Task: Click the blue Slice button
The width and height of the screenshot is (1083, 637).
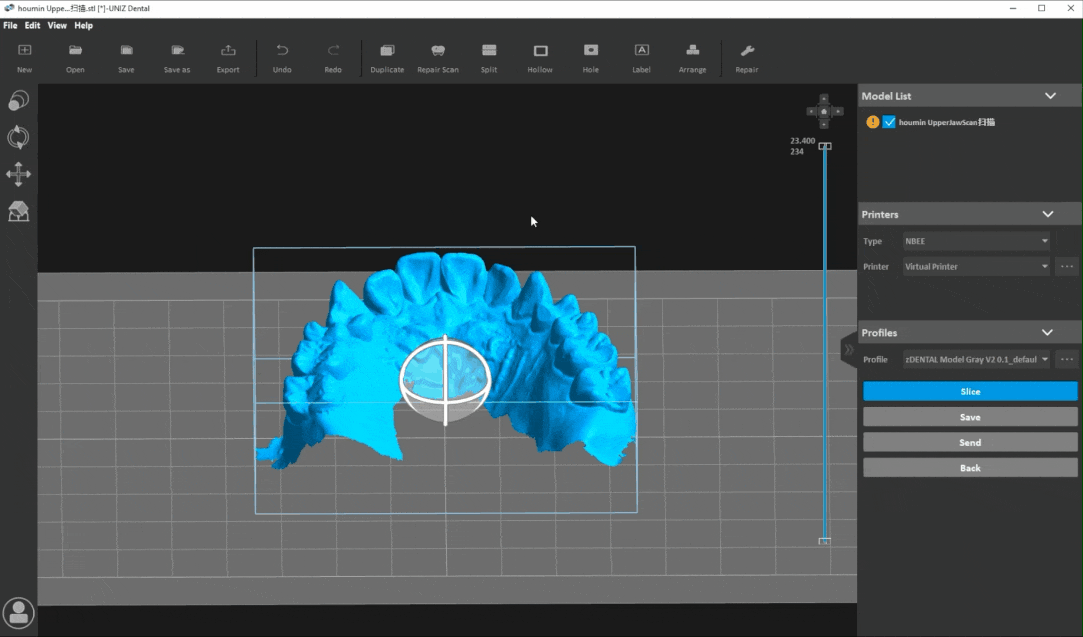Action: coord(970,392)
